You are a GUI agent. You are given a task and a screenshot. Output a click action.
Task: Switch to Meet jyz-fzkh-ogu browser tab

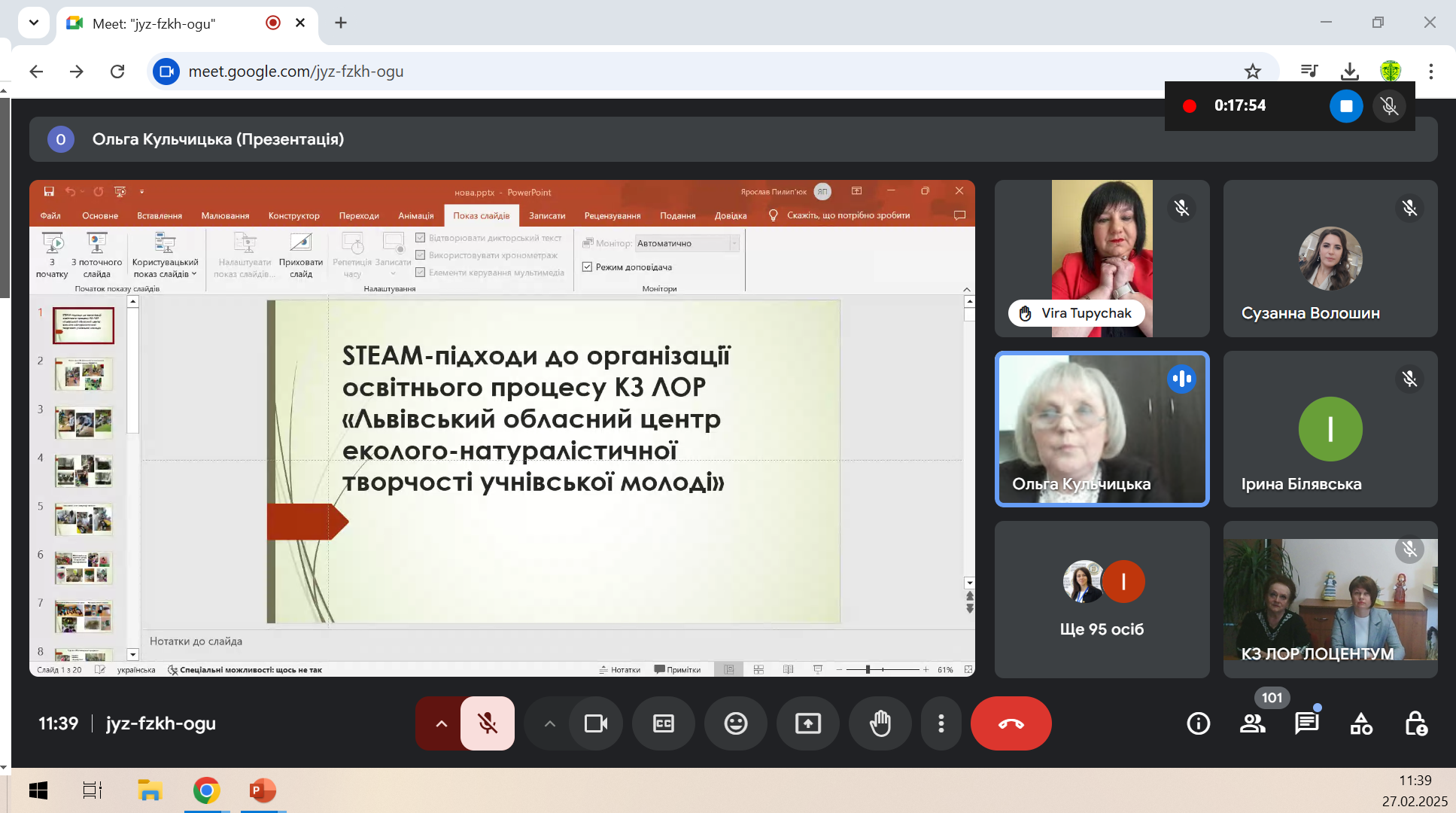tap(154, 23)
